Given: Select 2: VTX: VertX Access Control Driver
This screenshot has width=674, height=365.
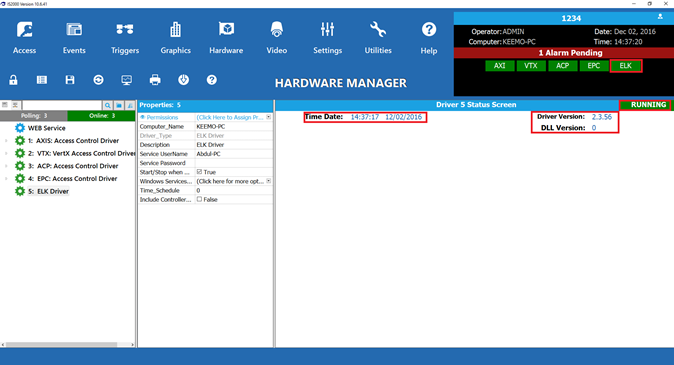Looking at the screenshot, I should point(82,153).
